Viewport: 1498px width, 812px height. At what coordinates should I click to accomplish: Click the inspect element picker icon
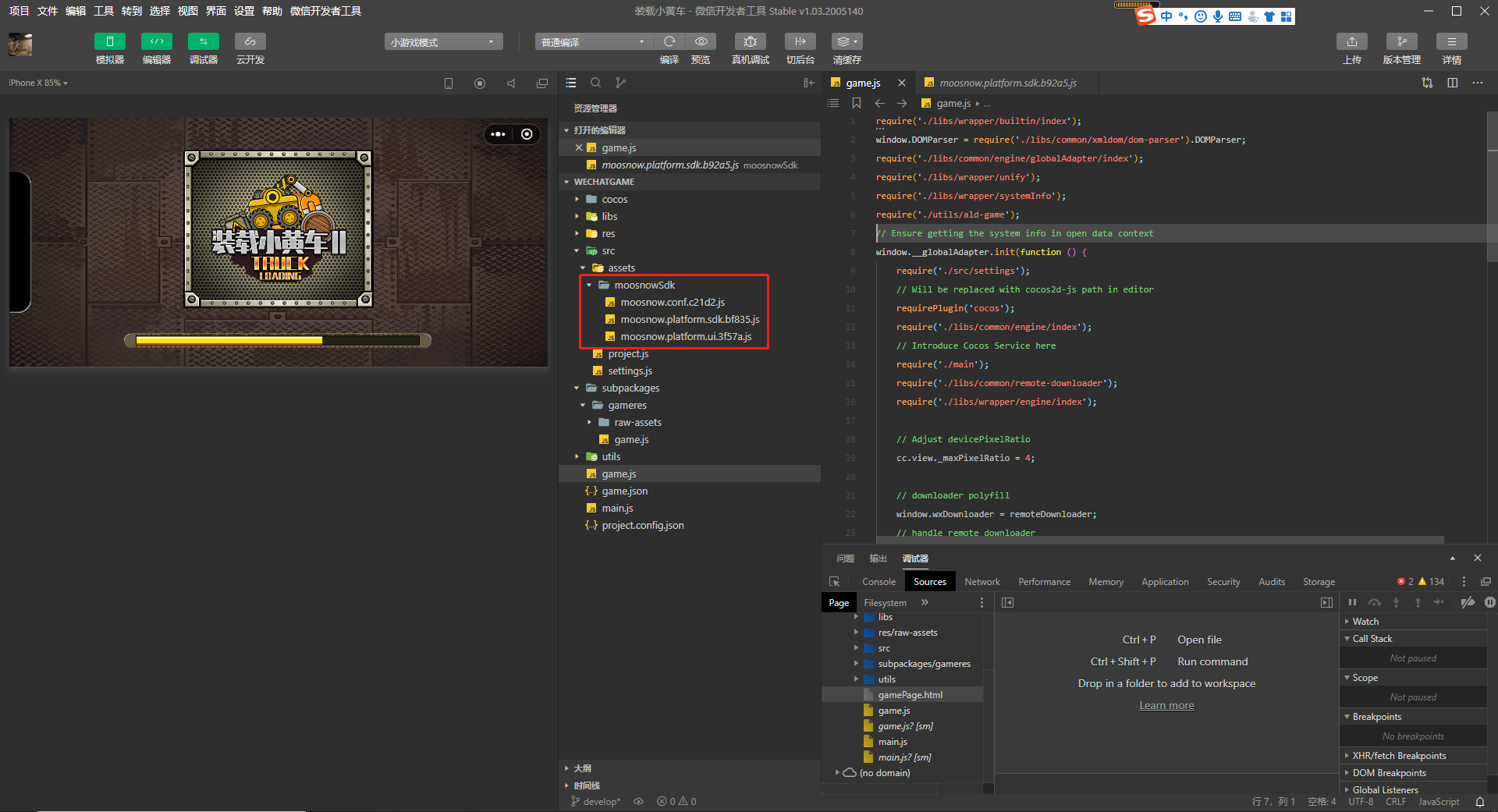834,582
